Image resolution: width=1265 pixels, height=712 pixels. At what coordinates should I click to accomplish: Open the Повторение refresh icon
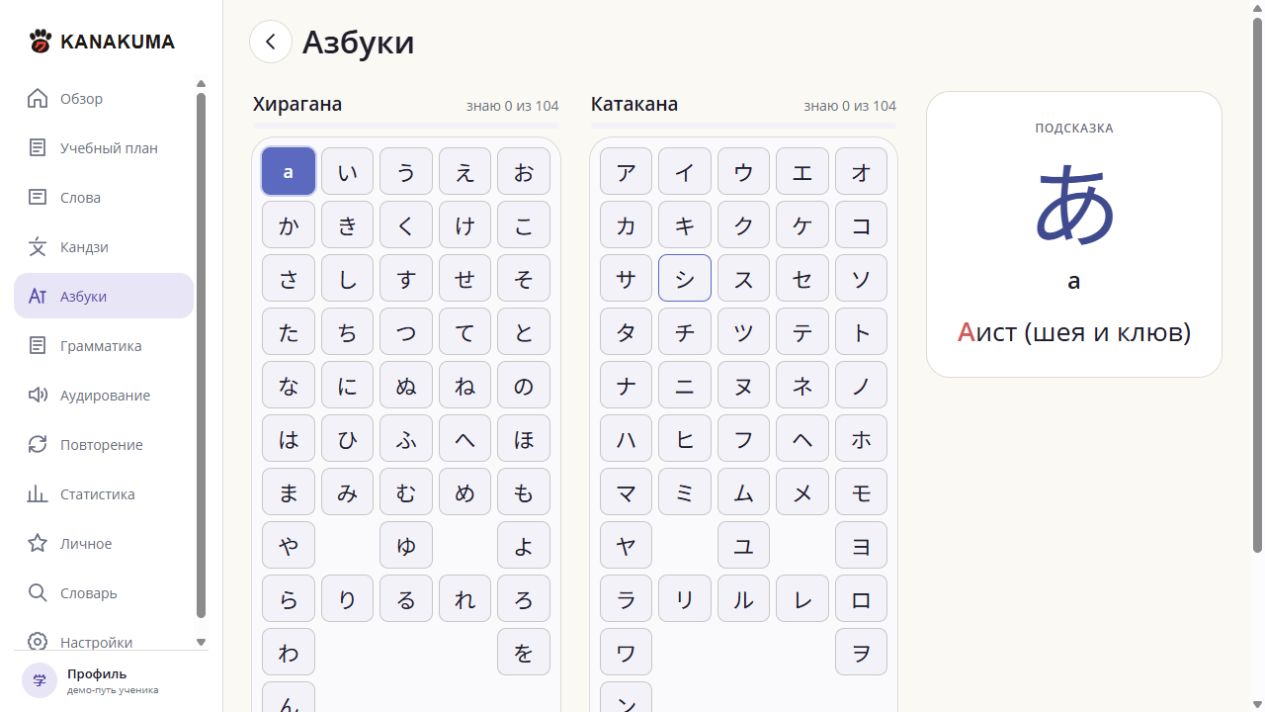click(x=37, y=444)
